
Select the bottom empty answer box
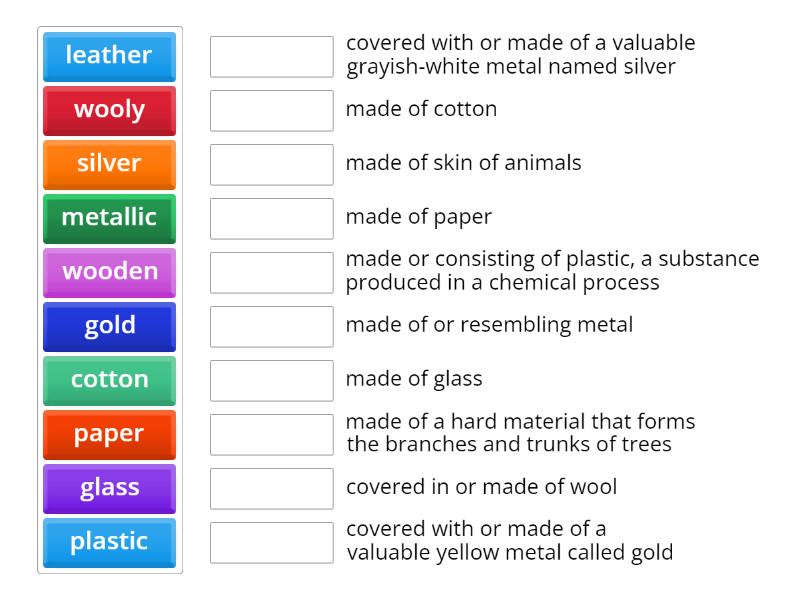tap(271, 542)
